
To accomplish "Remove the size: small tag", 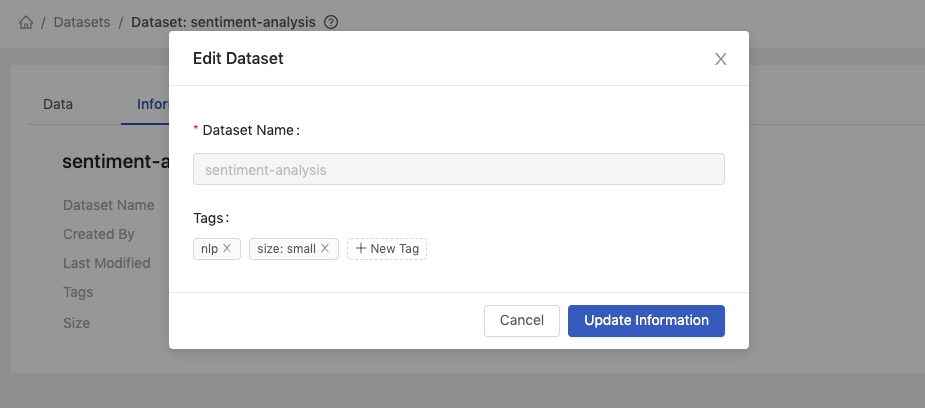I will (325, 248).
